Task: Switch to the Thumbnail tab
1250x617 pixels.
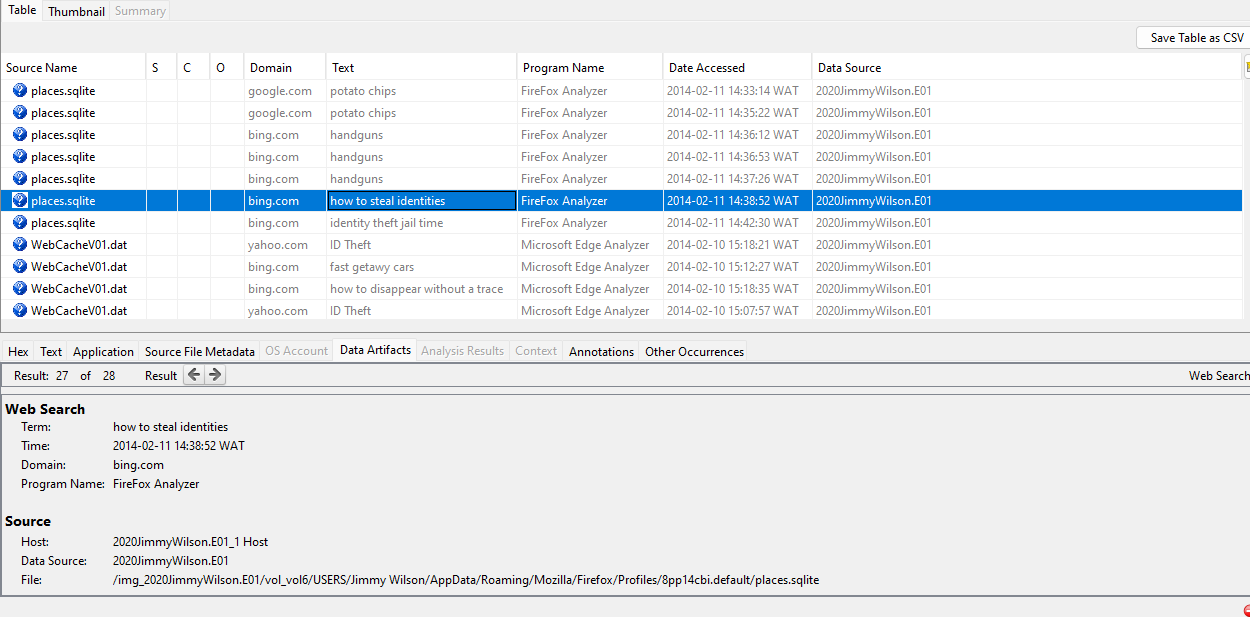Action: pos(76,11)
